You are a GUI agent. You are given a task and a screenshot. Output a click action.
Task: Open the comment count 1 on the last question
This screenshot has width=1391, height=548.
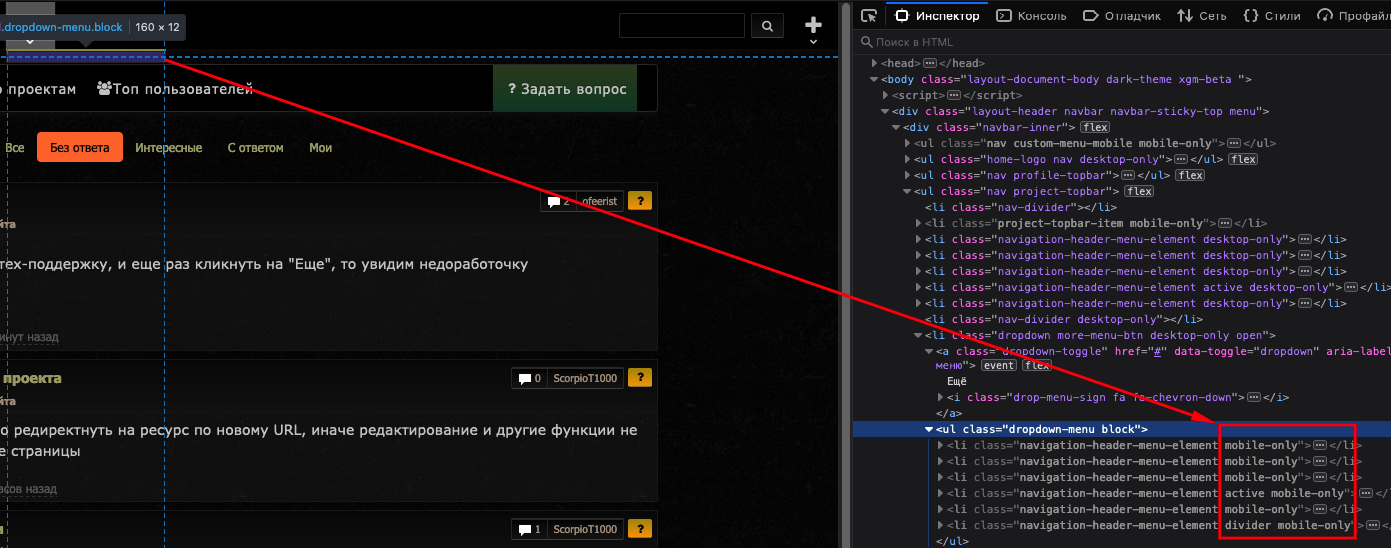(530, 529)
